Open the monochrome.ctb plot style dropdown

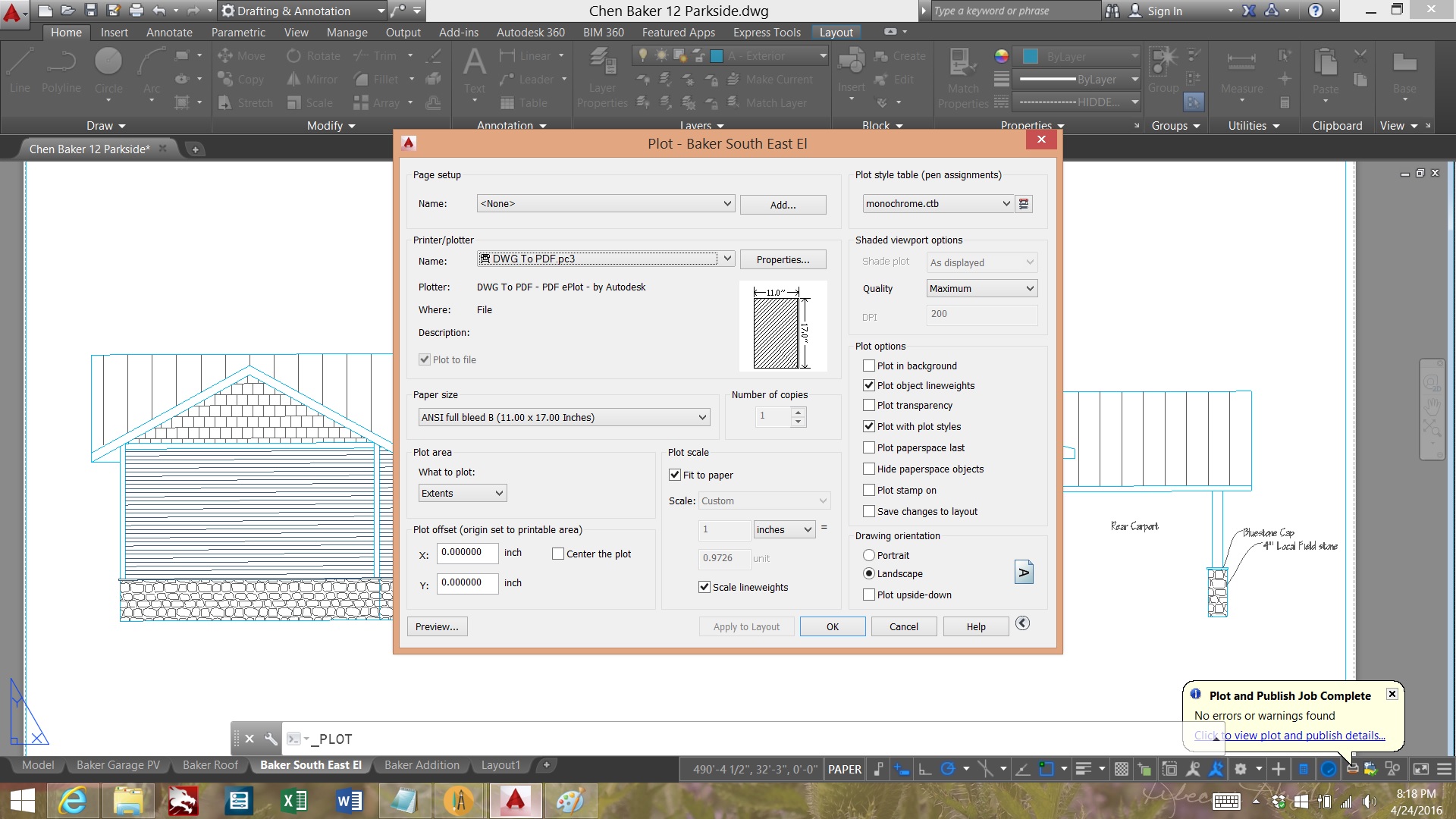[937, 203]
